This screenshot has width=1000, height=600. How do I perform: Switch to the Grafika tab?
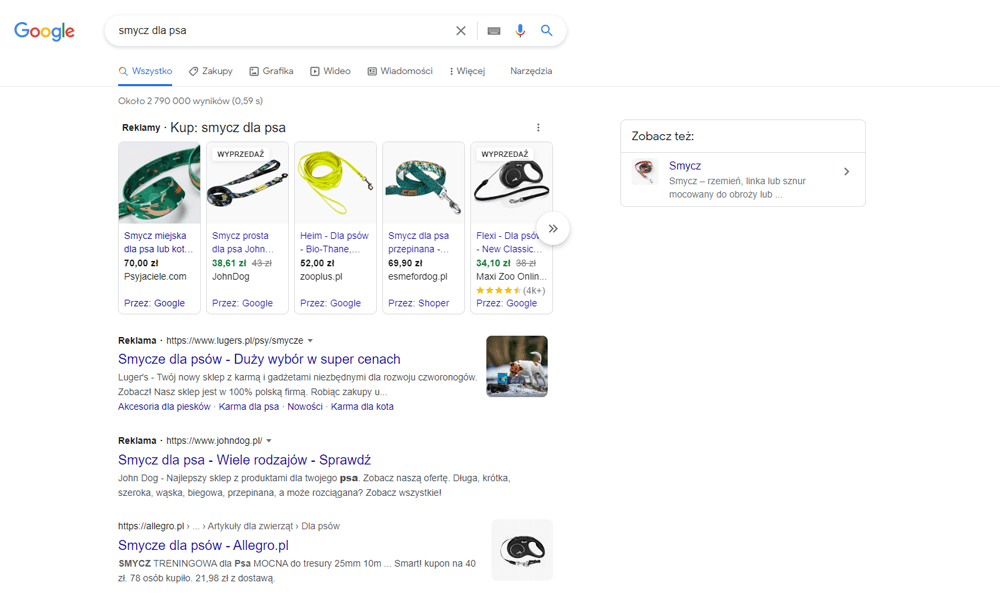coord(271,71)
